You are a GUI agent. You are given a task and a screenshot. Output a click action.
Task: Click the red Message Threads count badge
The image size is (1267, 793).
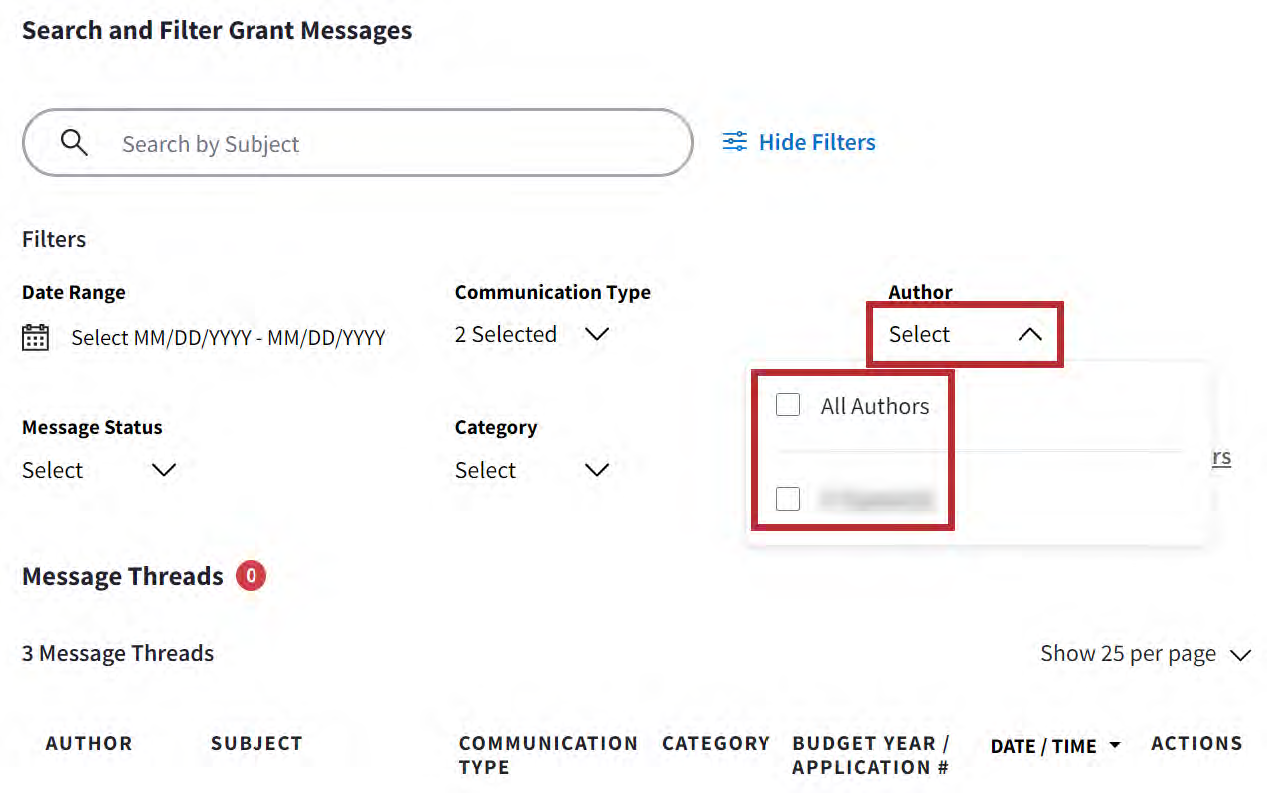tap(250, 576)
